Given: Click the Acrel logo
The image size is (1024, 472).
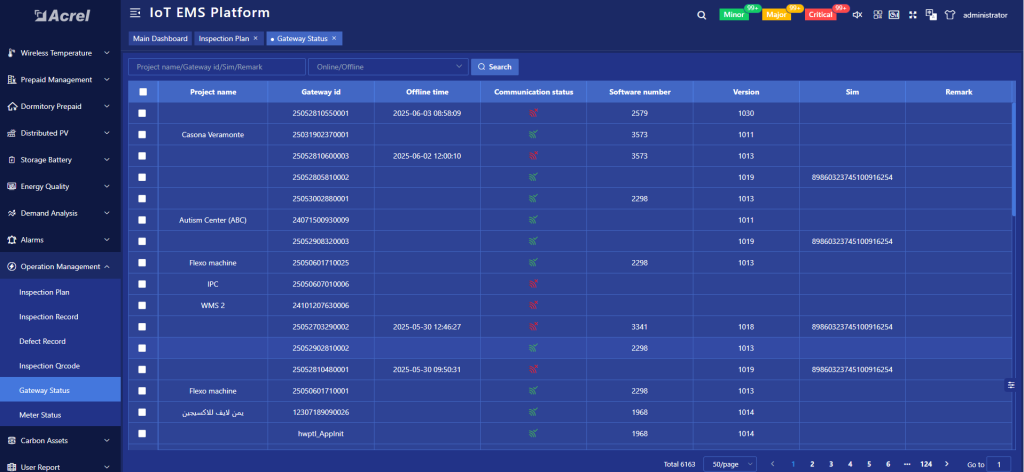Looking at the screenshot, I should click(x=62, y=15).
